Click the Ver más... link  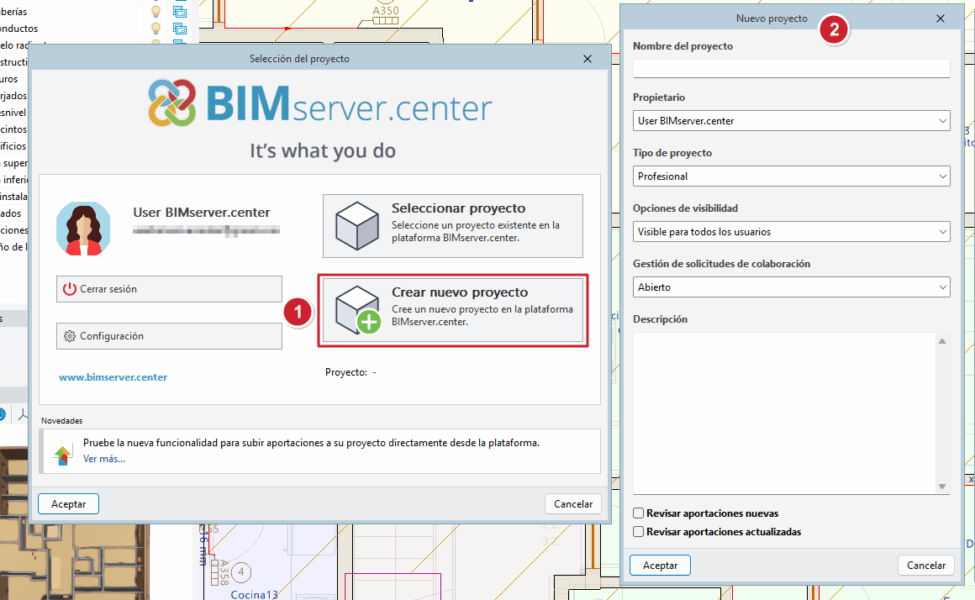104,459
